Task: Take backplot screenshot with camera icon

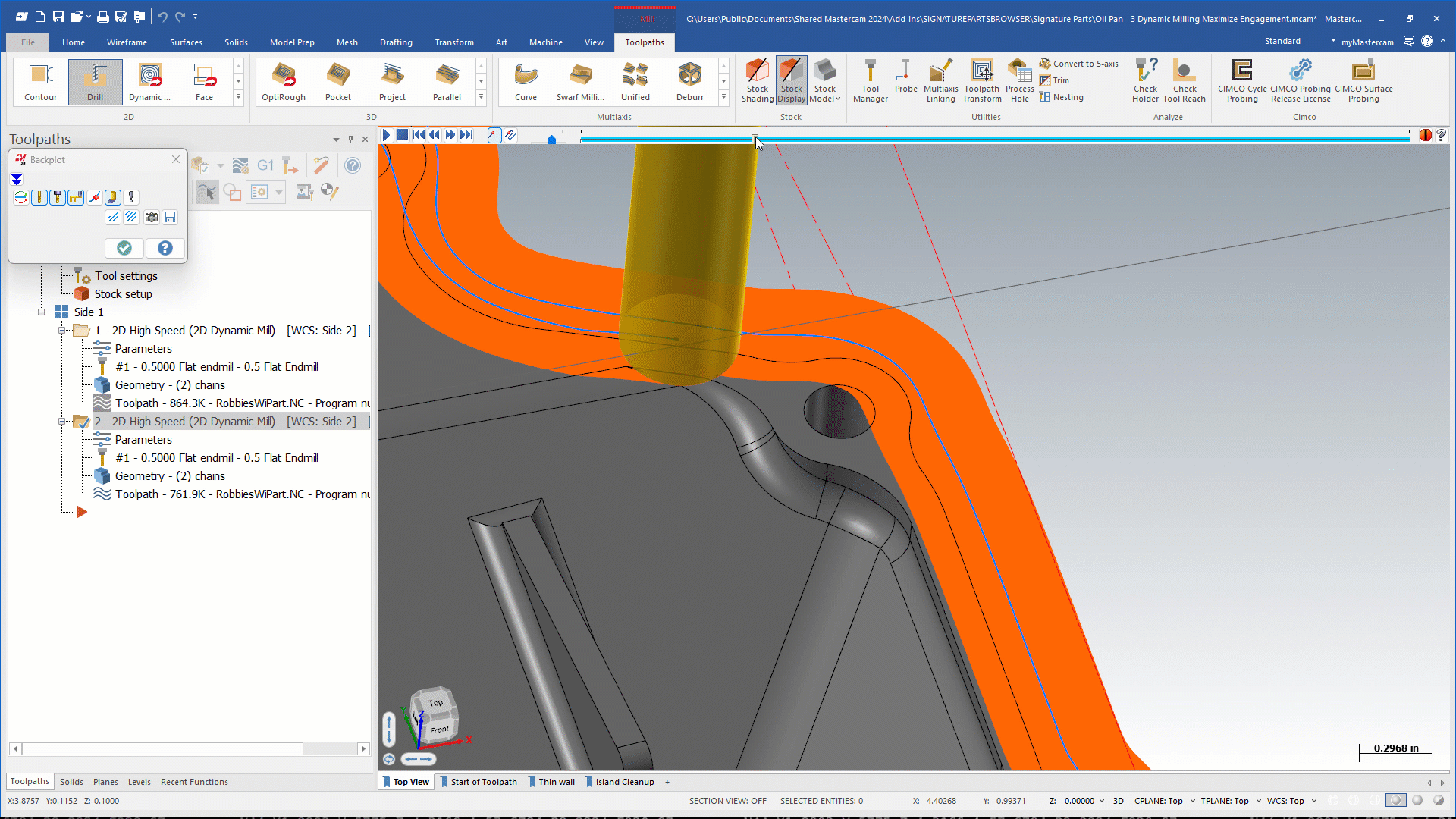Action: [152, 218]
